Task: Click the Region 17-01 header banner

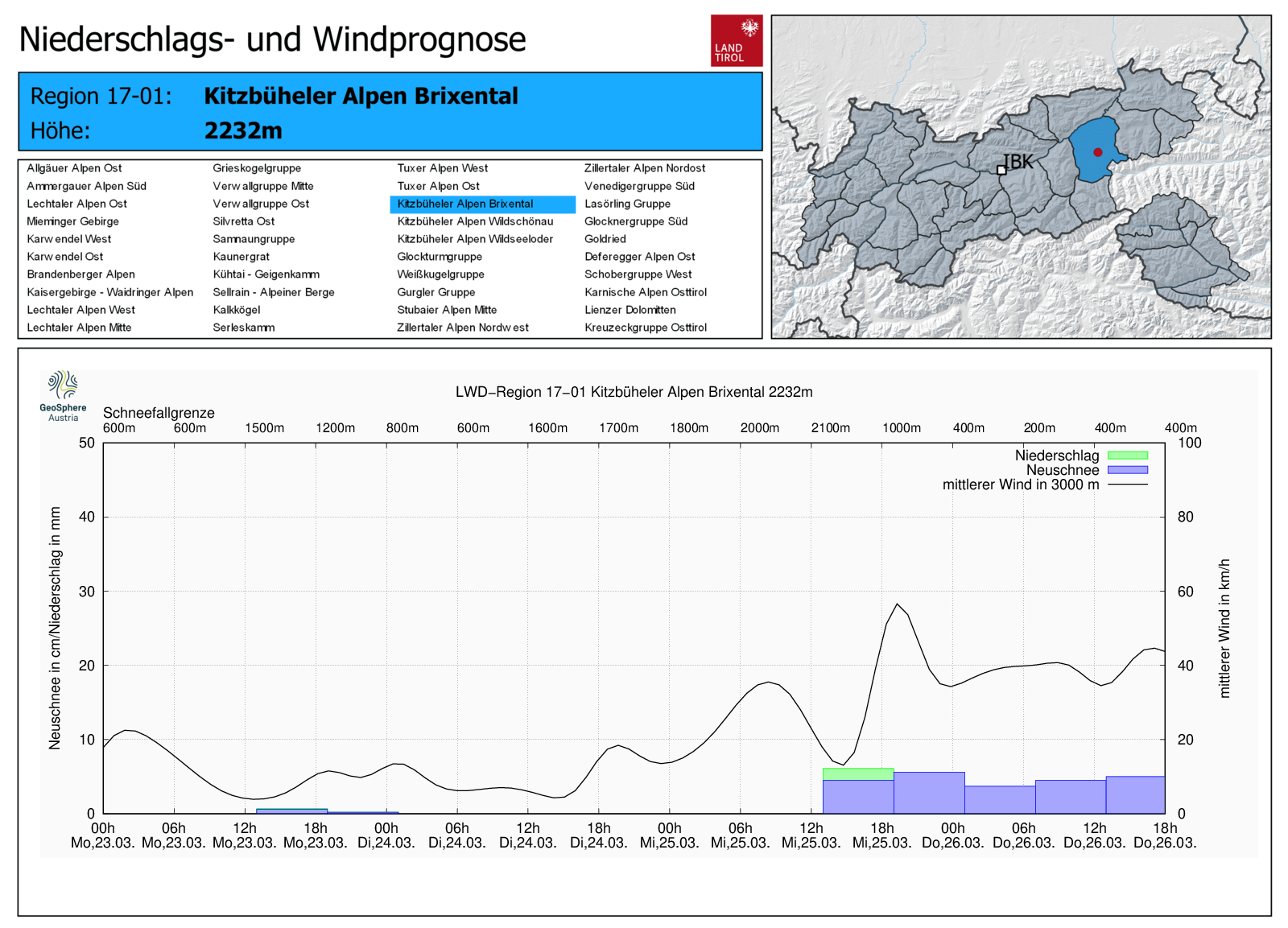Action: pos(390,112)
